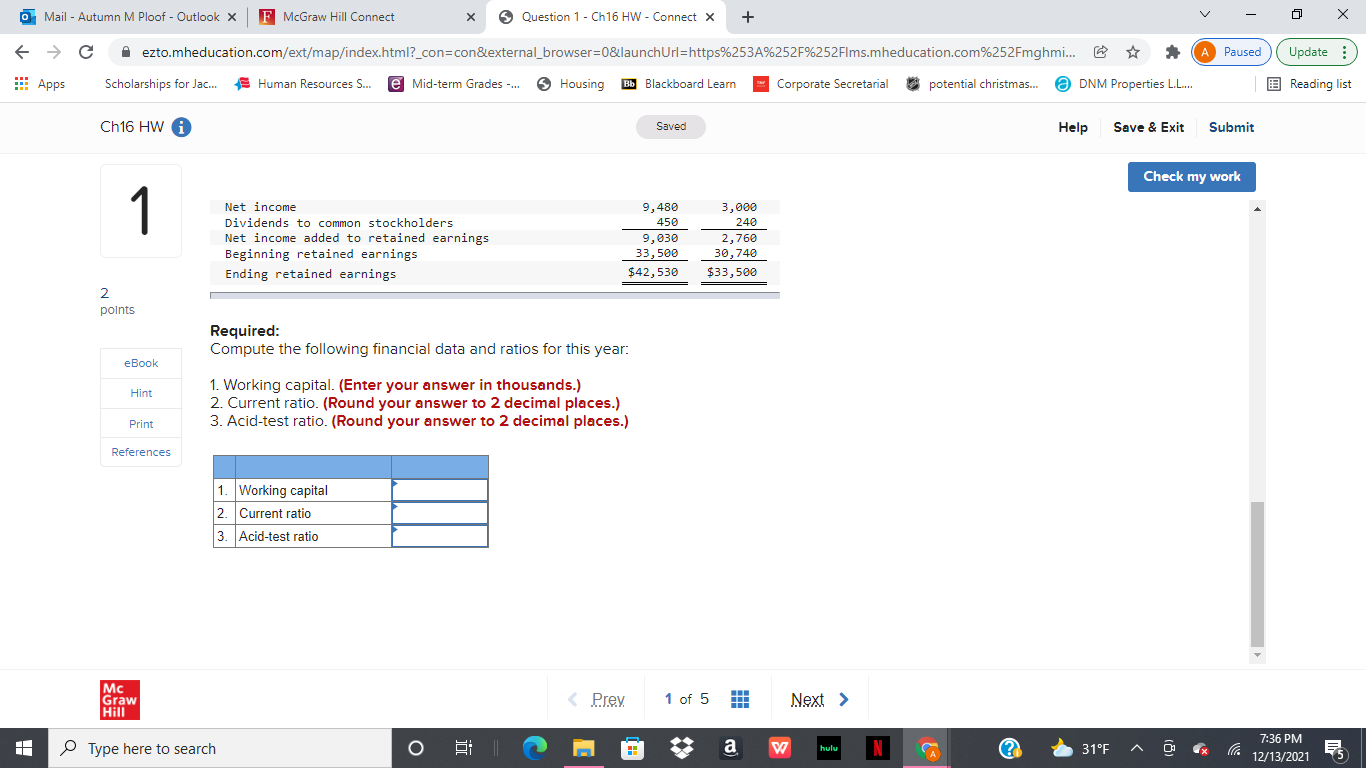Open Cortana circle icon on taskbar
The width and height of the screenshot is (1366, 768).
pyautogui.click(x=416, y=748)
